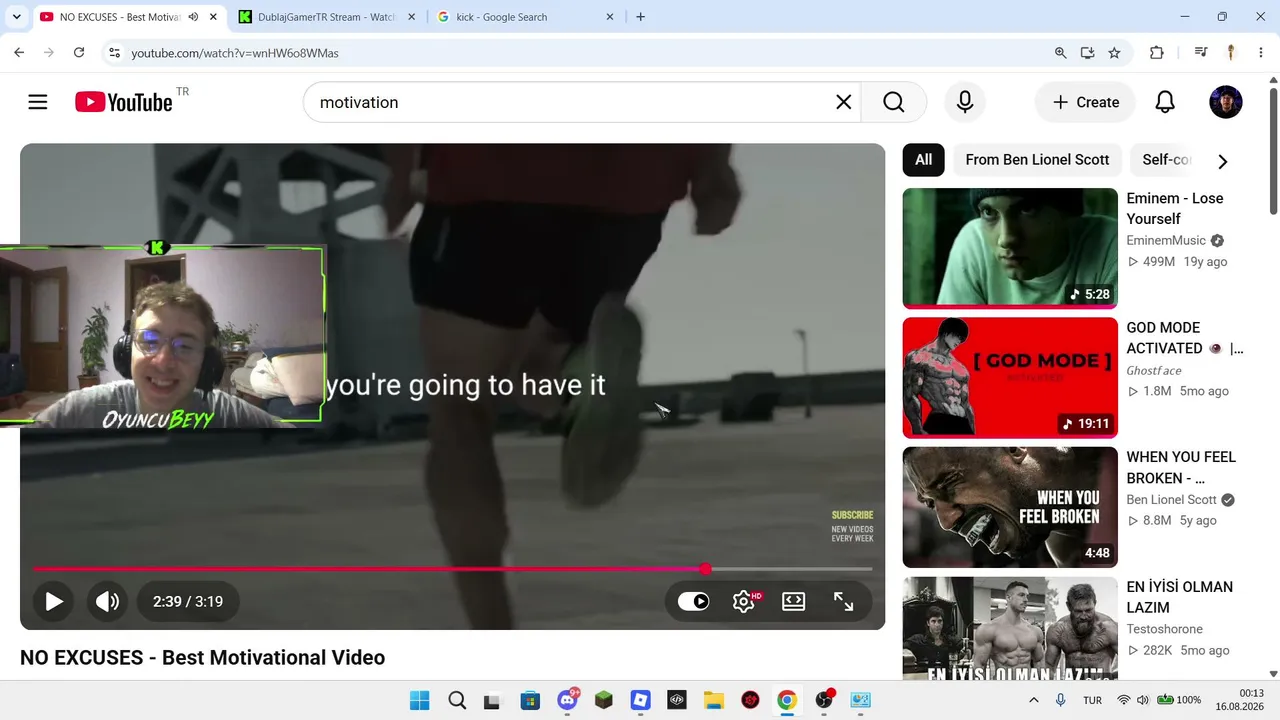The width and height of the screenshot is (1280, 720).
Task: Select the From Ben Lionel Scott chip
Action: tap(1037, 160)
